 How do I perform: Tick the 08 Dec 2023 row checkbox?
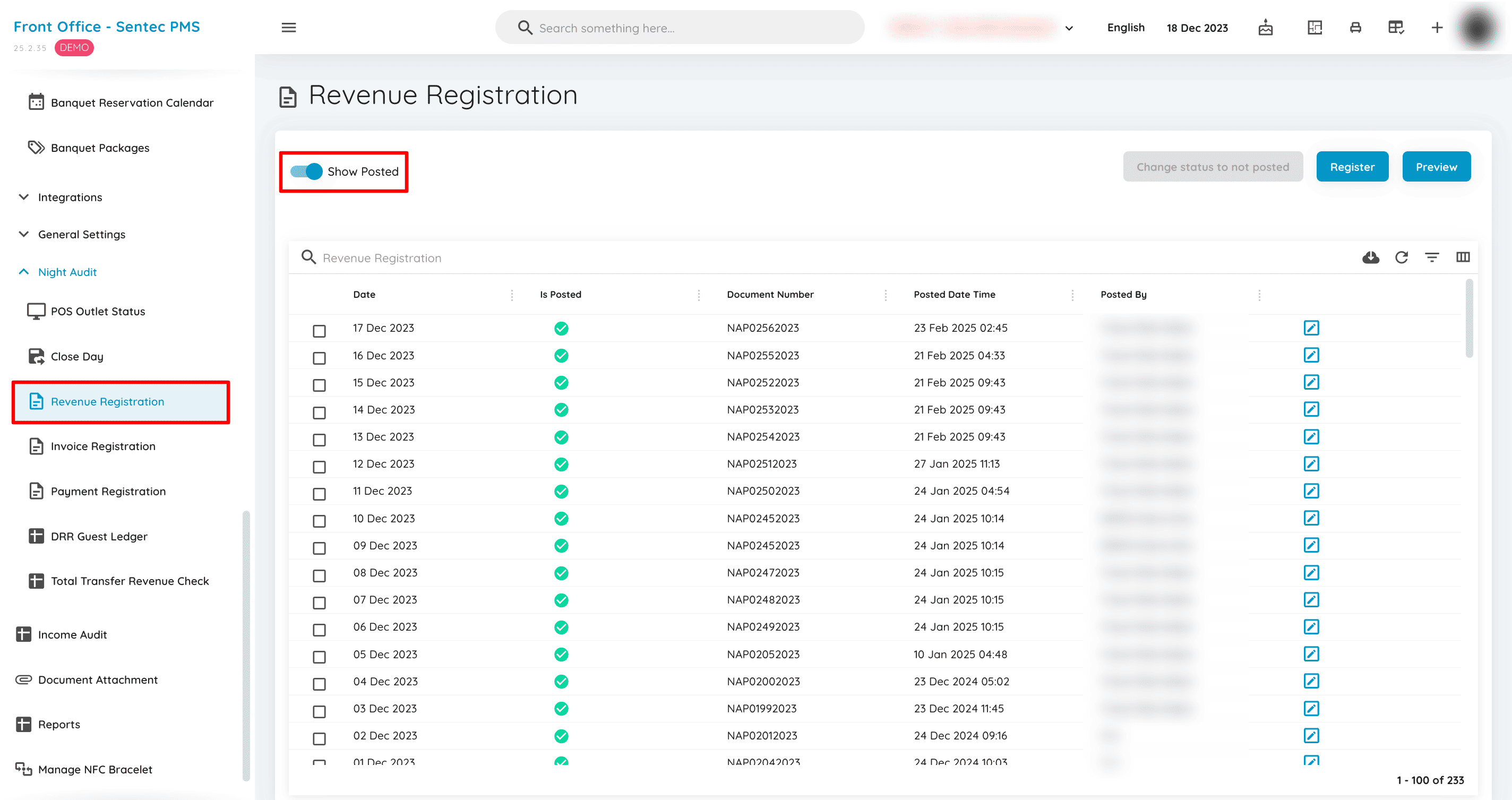[319, 576]
